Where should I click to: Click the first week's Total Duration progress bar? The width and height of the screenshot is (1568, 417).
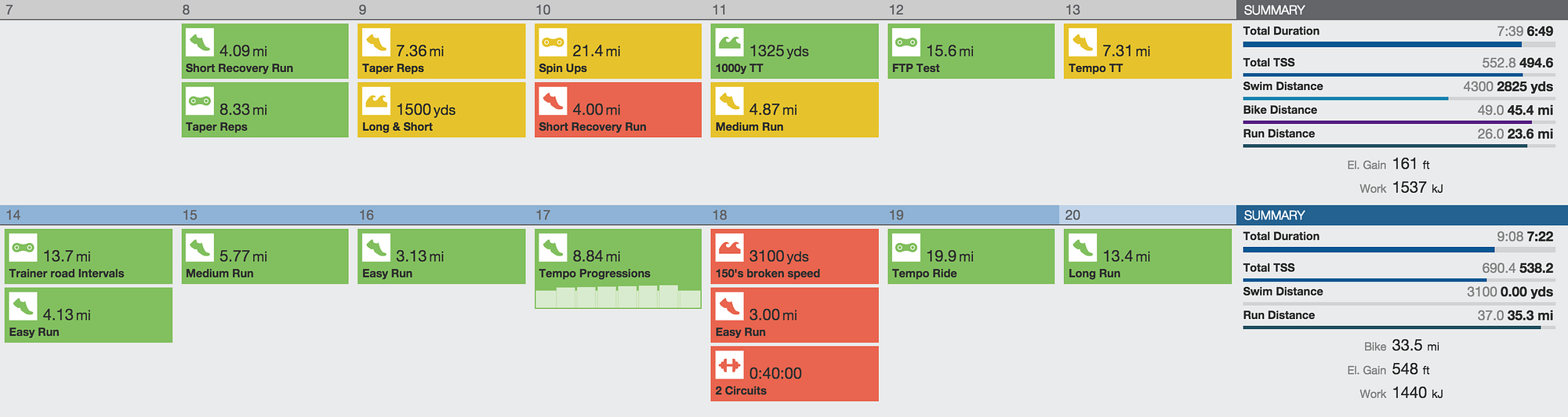click(1398, 45)
